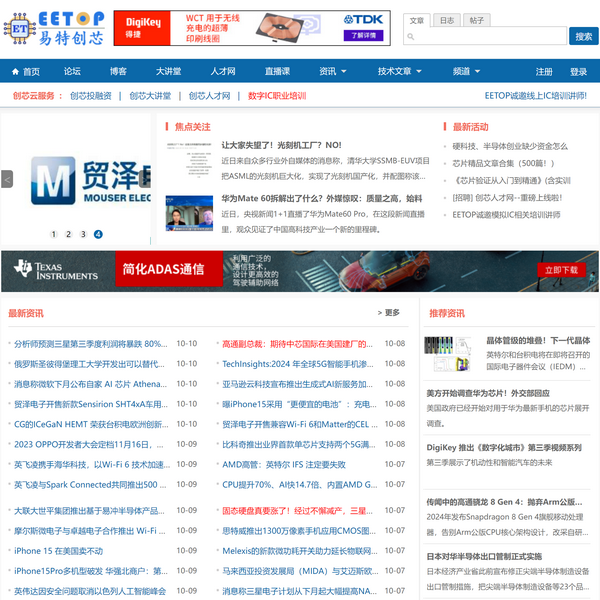Select carousel slide indicator 2
600x600 pixels.
68,234
